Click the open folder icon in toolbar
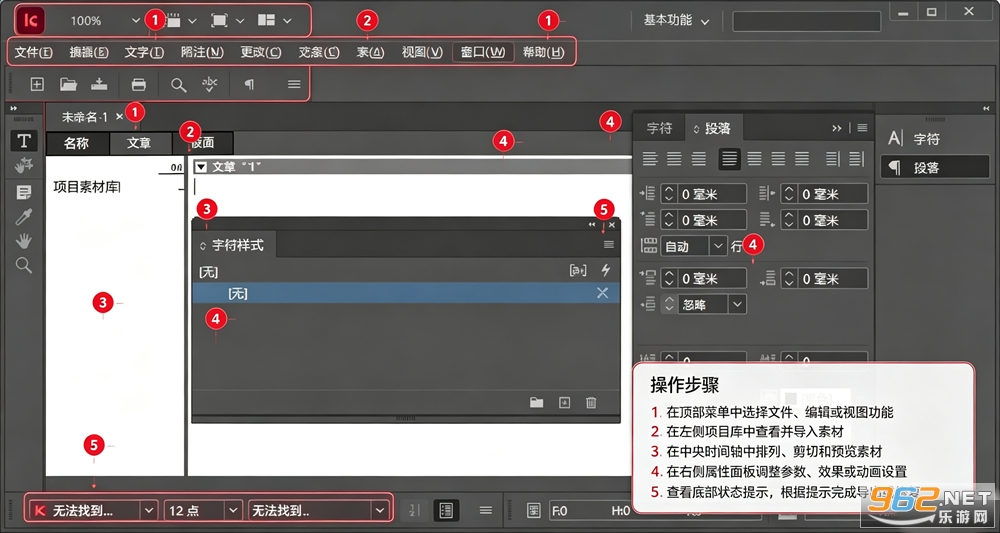1000x533 pixels. 68,84
